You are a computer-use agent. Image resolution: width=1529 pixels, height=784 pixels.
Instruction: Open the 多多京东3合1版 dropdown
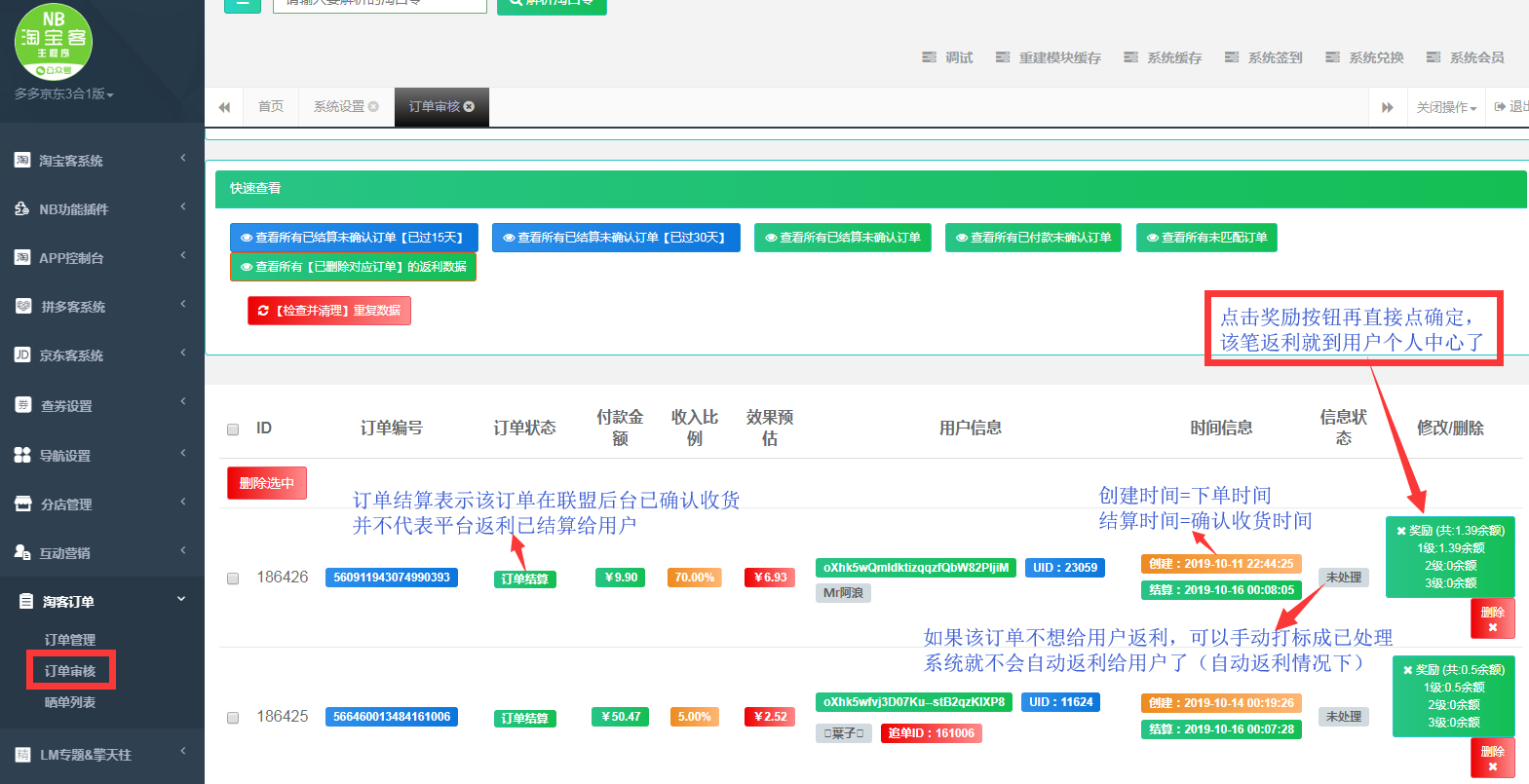pyautogui.click(x=64, y=94)
